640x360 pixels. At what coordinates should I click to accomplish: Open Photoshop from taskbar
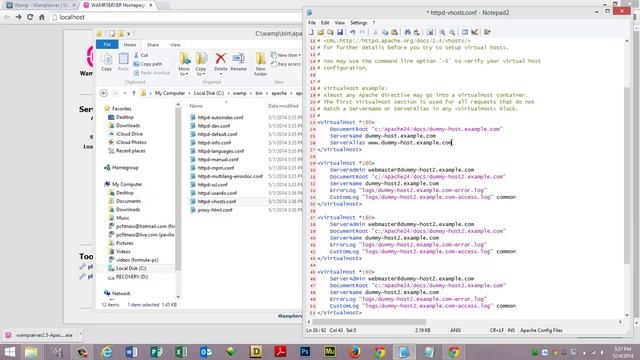[x=305, y=351]
